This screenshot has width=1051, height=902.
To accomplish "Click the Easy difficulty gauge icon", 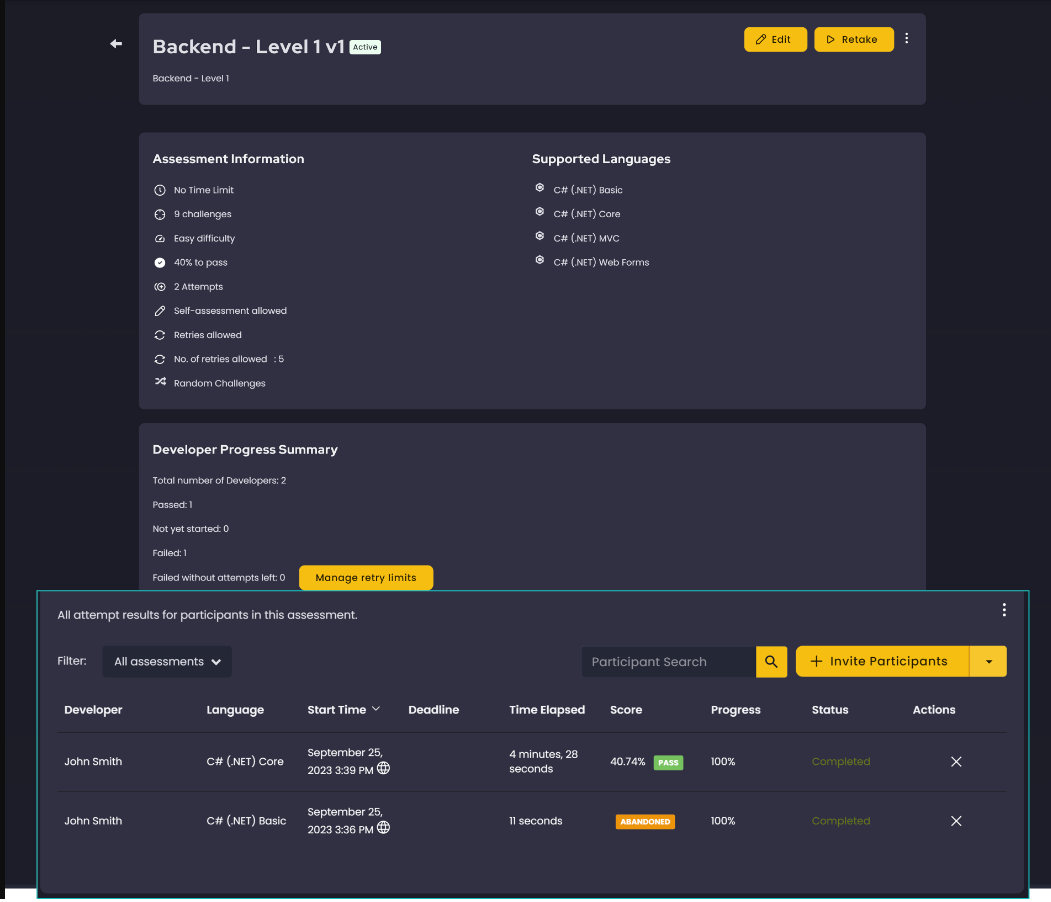I will pyautogui.click(x=160, y=239).
